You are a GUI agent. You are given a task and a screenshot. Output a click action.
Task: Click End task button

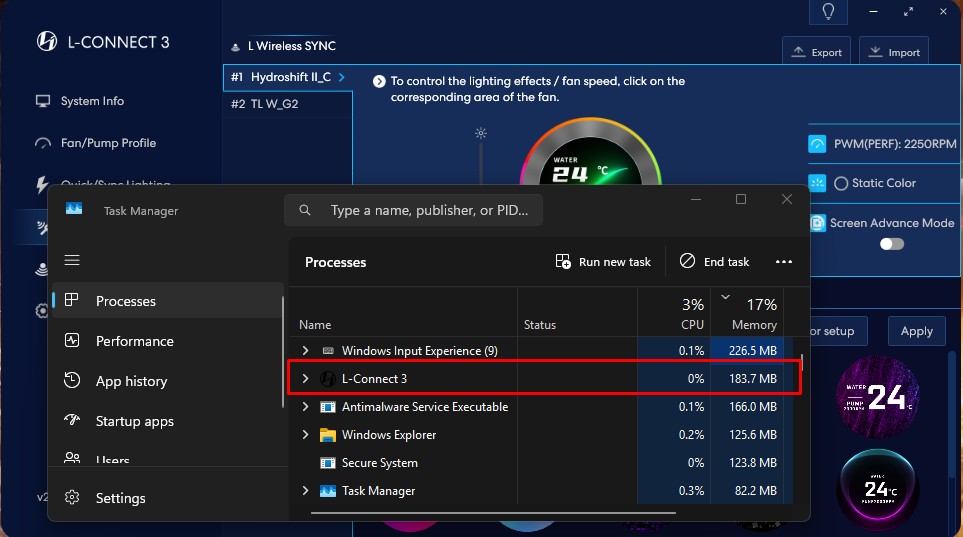click(x=714, y=262)
